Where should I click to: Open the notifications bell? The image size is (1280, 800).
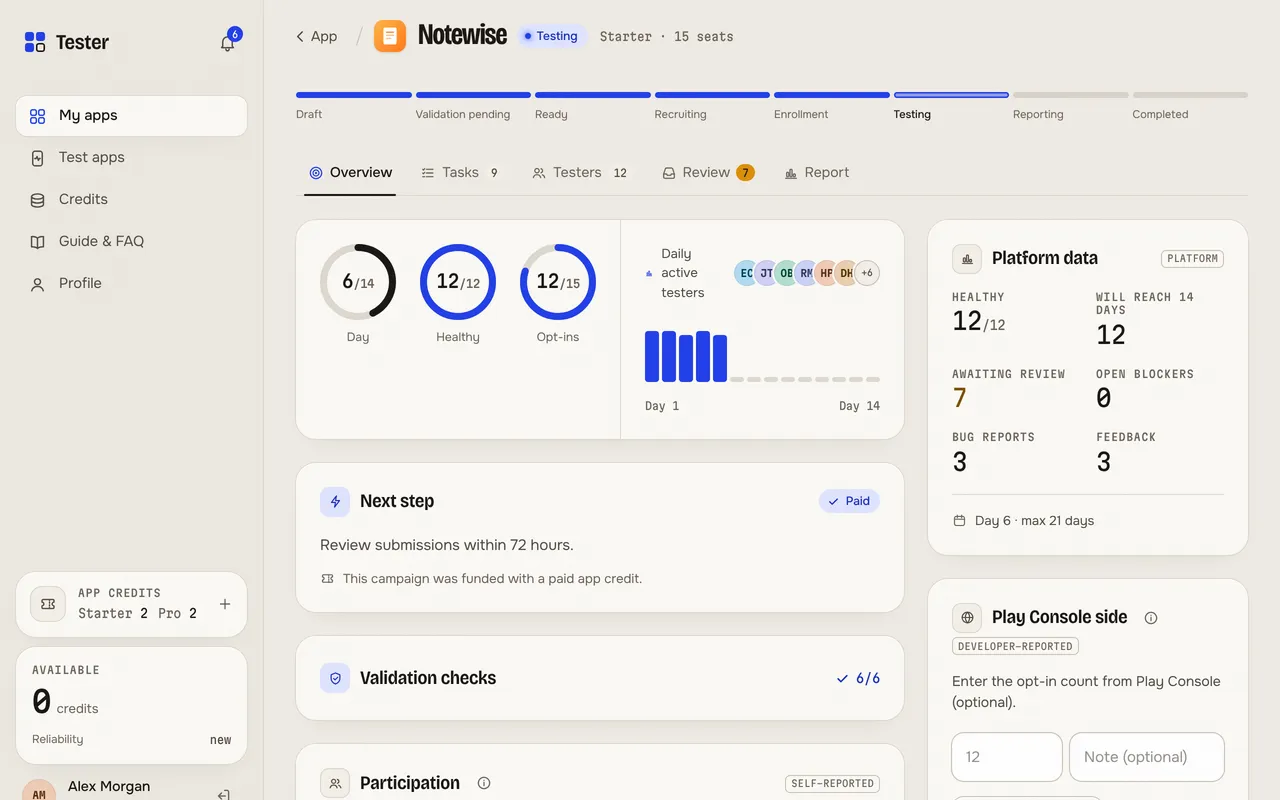pos(228,43)
